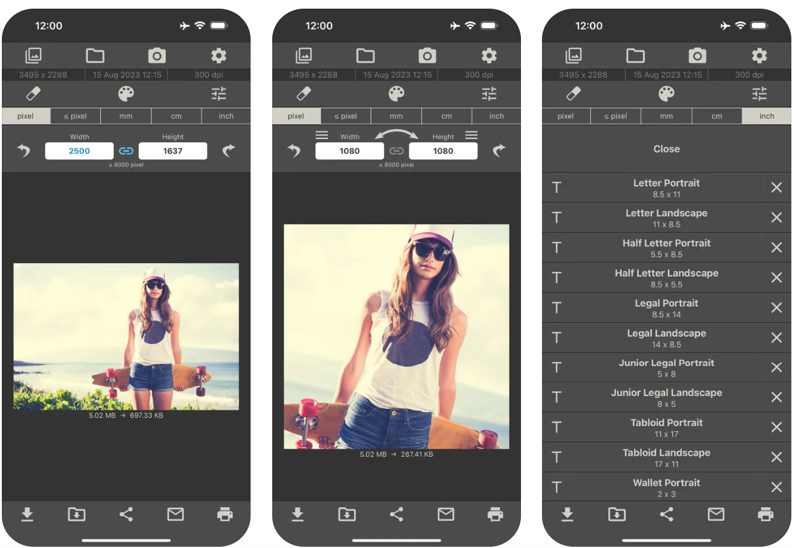Toggle the aspect ratio link between 2500 and 1637
The image size is (800, 548).
click(x=126, y=151)
